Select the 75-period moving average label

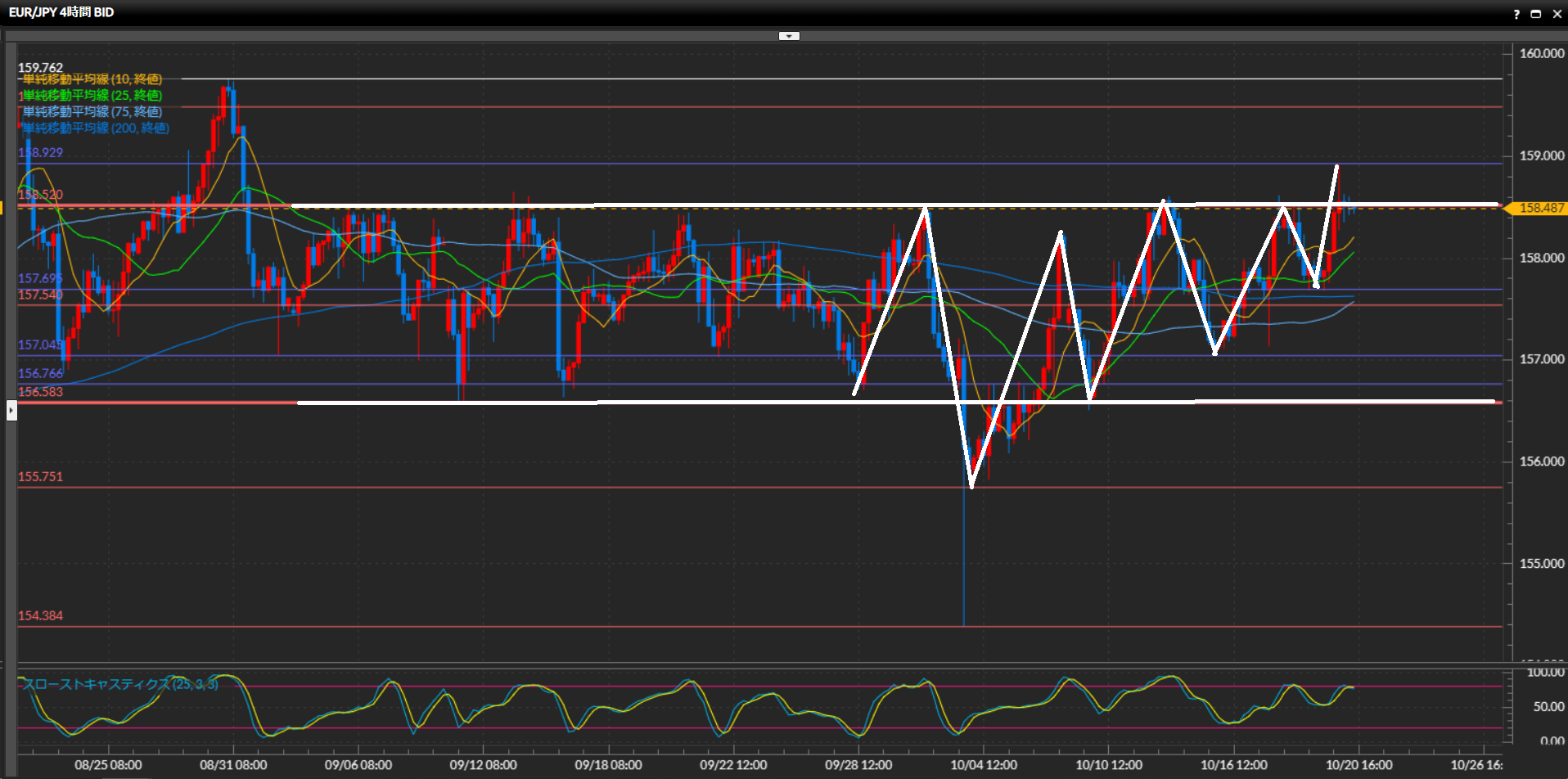[x=92, y=112]
